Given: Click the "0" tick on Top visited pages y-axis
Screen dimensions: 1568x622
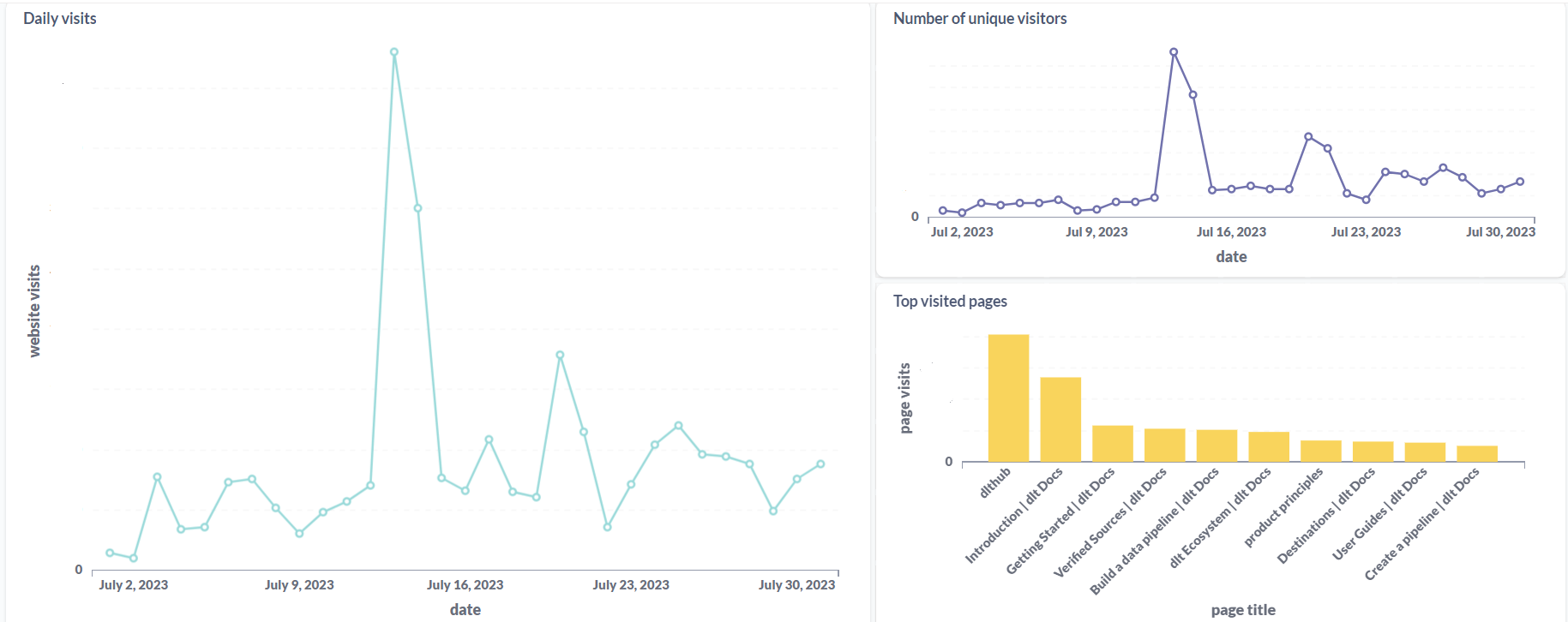Looking at the screenshot, I should 948,462.
